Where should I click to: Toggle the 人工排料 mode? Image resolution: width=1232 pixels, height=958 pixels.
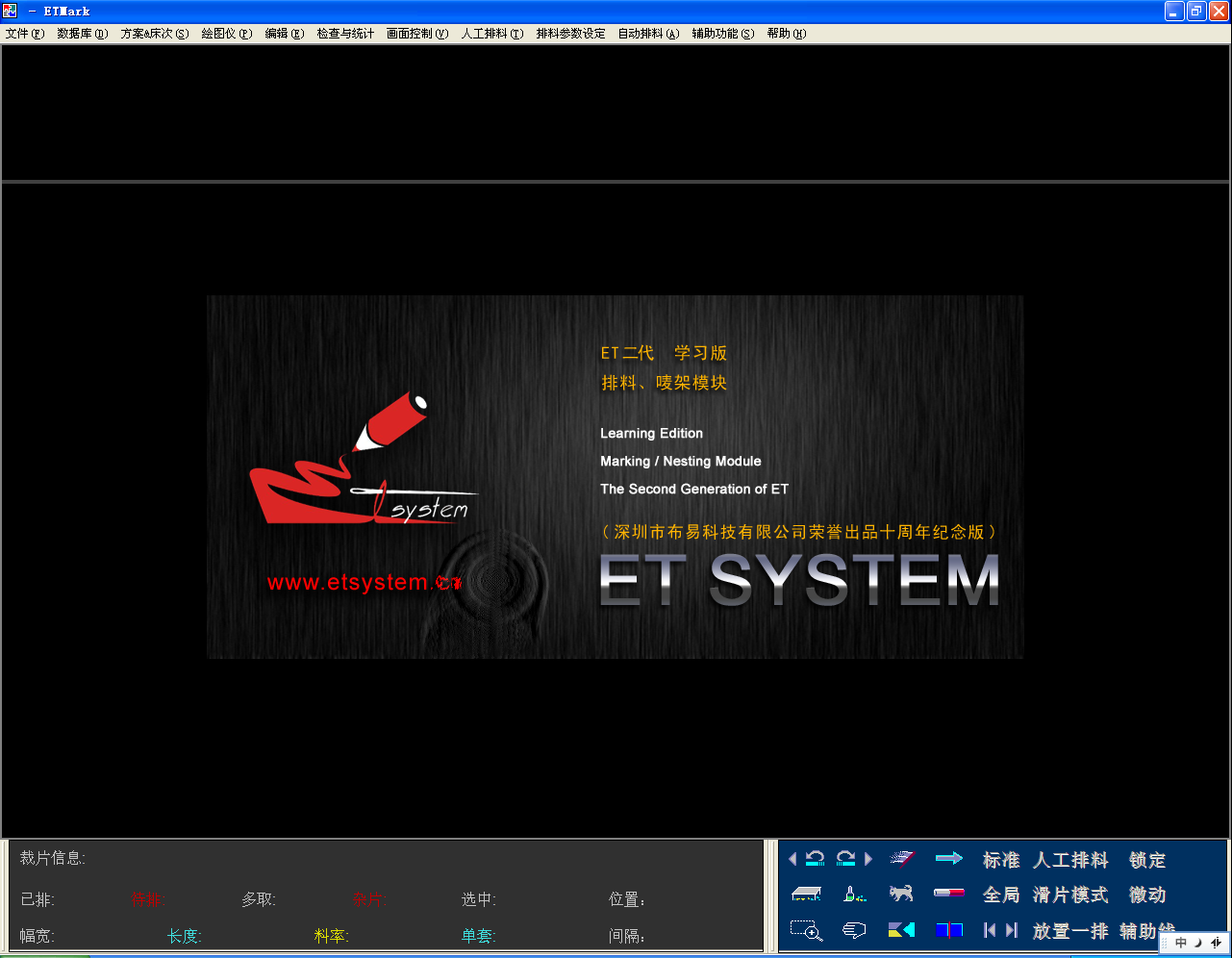point(1070,860)
